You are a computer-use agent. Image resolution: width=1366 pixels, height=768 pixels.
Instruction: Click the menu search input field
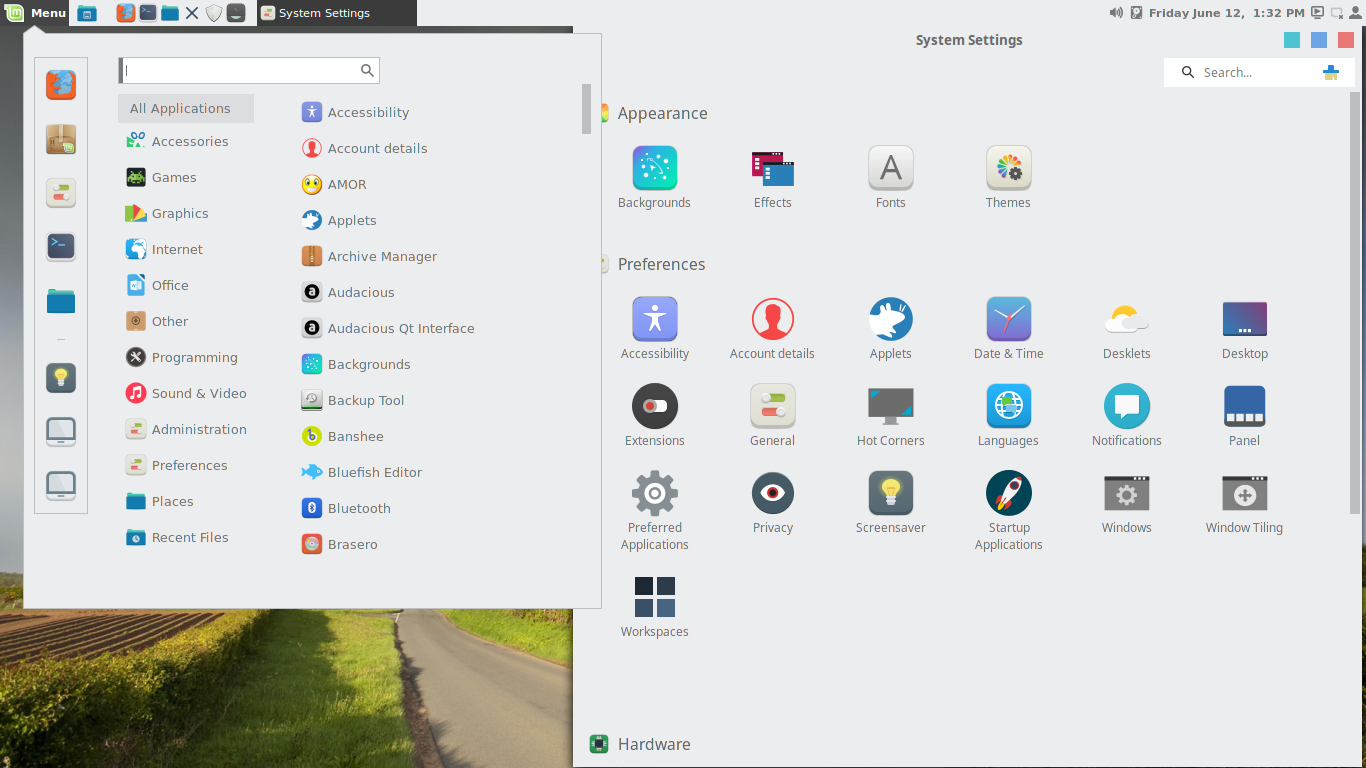[249, 70]
